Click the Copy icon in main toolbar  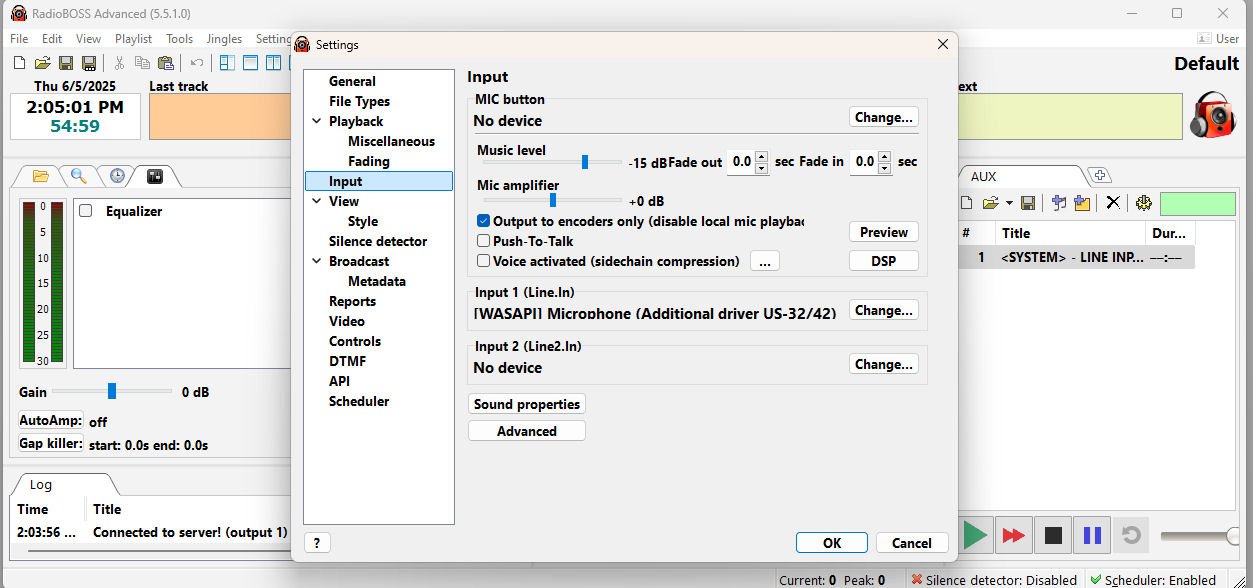(142, 63)
